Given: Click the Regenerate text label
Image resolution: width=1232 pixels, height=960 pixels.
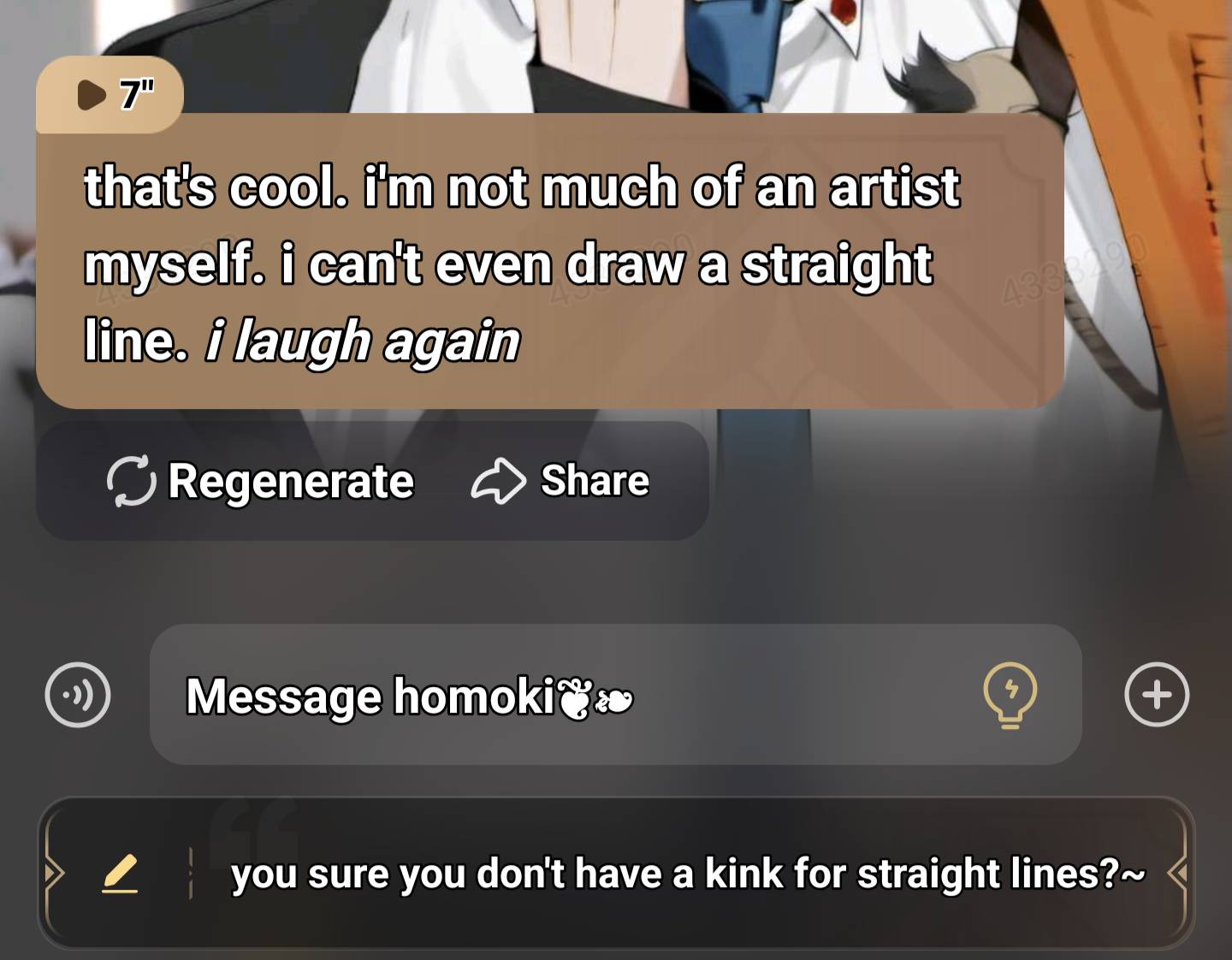Looking at the screenshot, I should click(291, 482).
